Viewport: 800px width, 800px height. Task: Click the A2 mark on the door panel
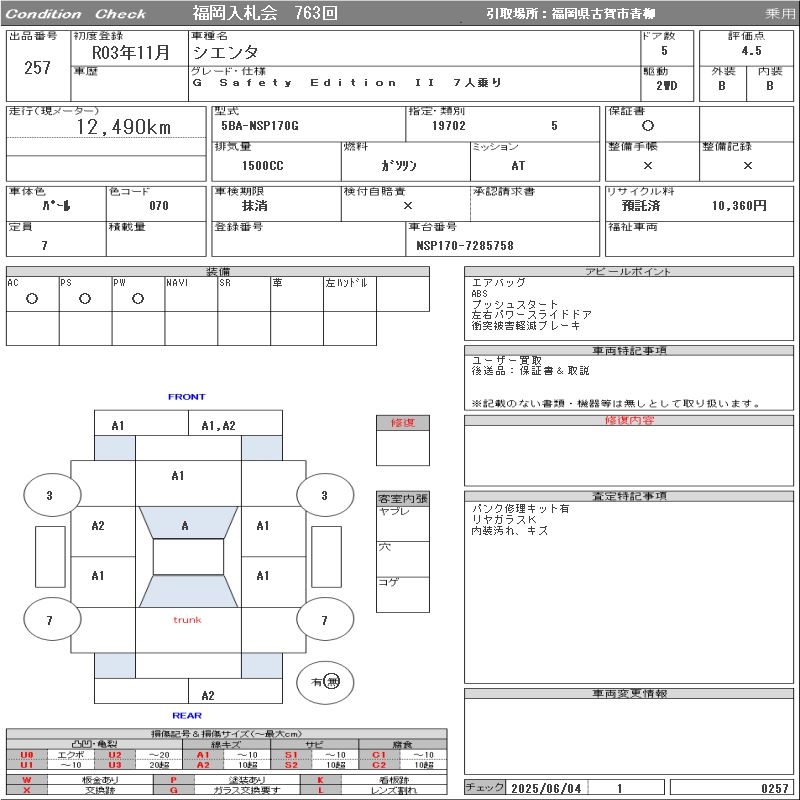click(x=98, y=526)
